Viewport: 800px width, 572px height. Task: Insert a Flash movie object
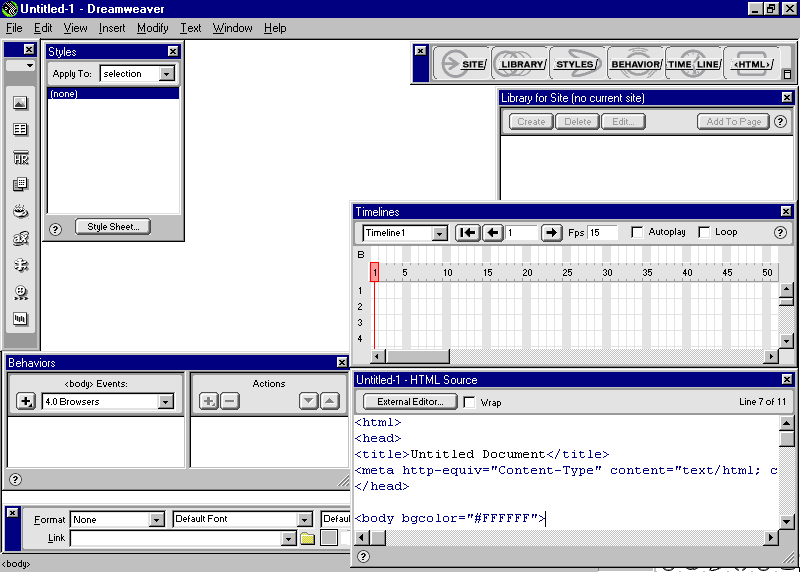[20, 292]
